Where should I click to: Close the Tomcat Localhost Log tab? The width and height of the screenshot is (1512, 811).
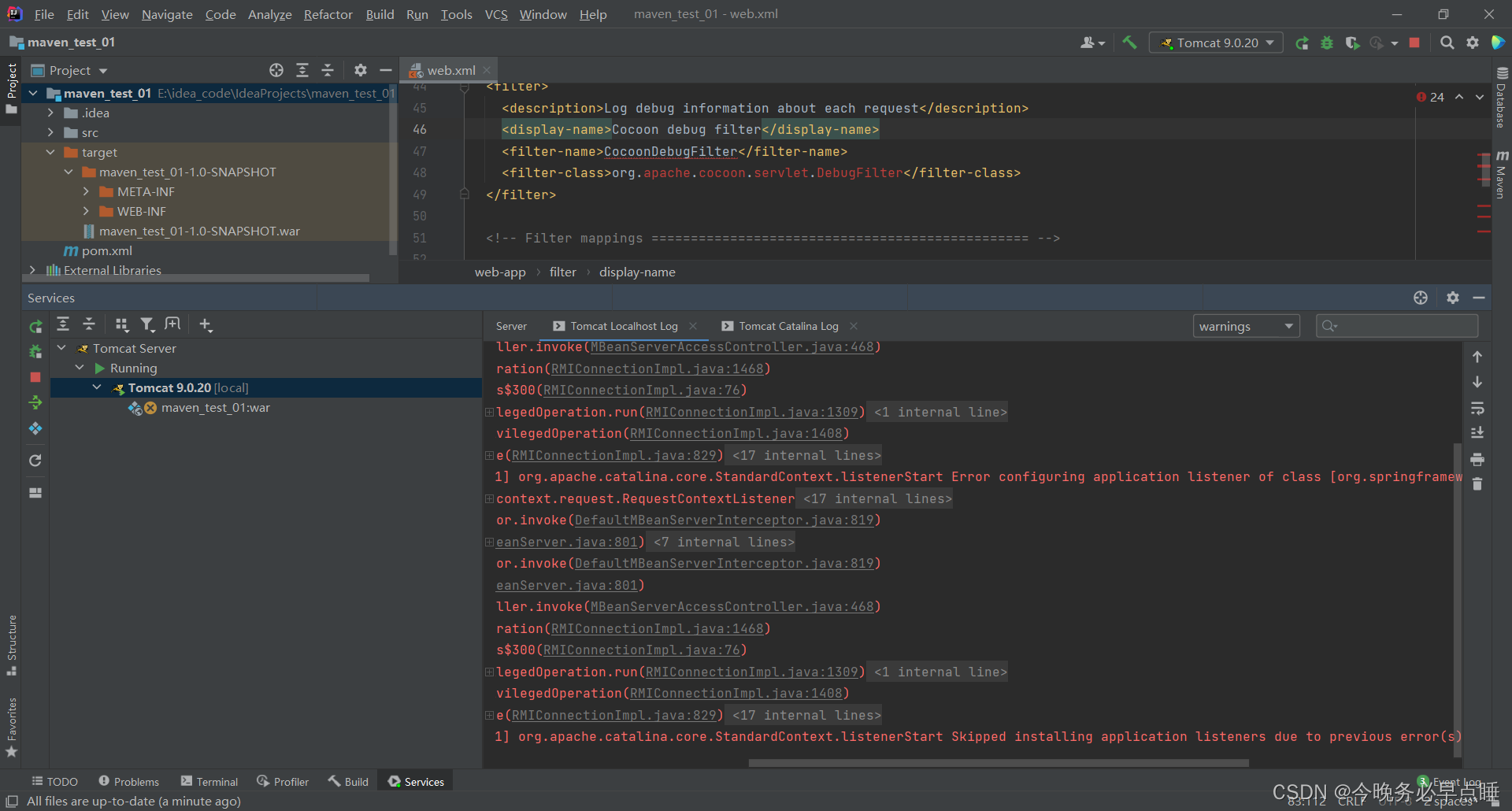[x=693, y=326]
